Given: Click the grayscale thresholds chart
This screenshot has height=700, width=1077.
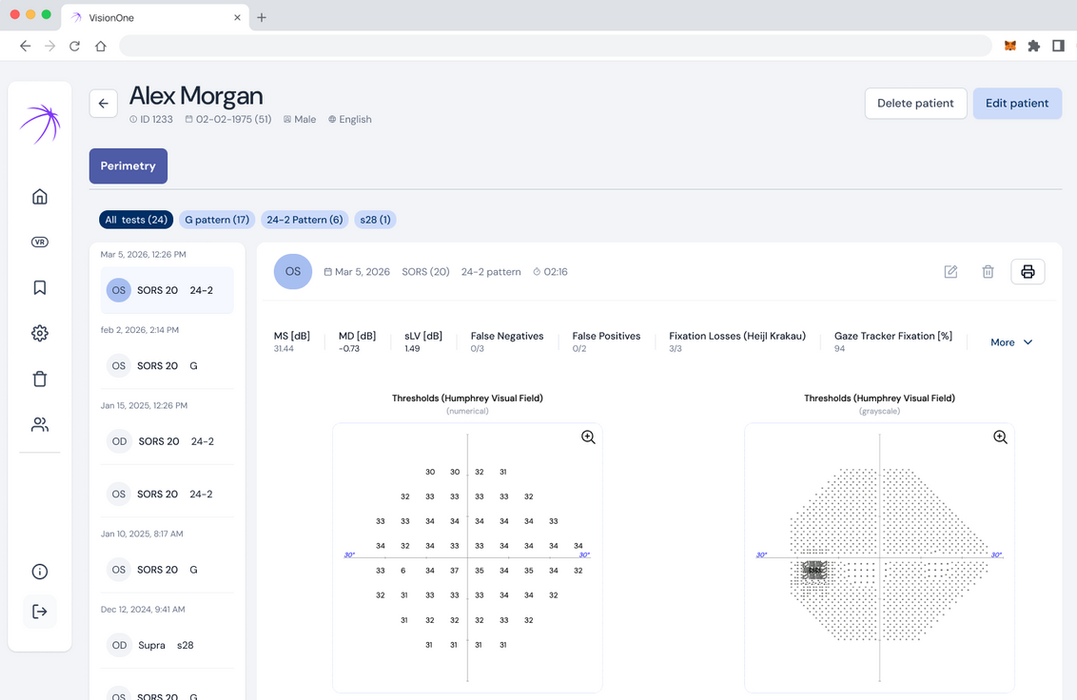Looking at the screenshot, I should pyautogui.click(x=879, y=558).
